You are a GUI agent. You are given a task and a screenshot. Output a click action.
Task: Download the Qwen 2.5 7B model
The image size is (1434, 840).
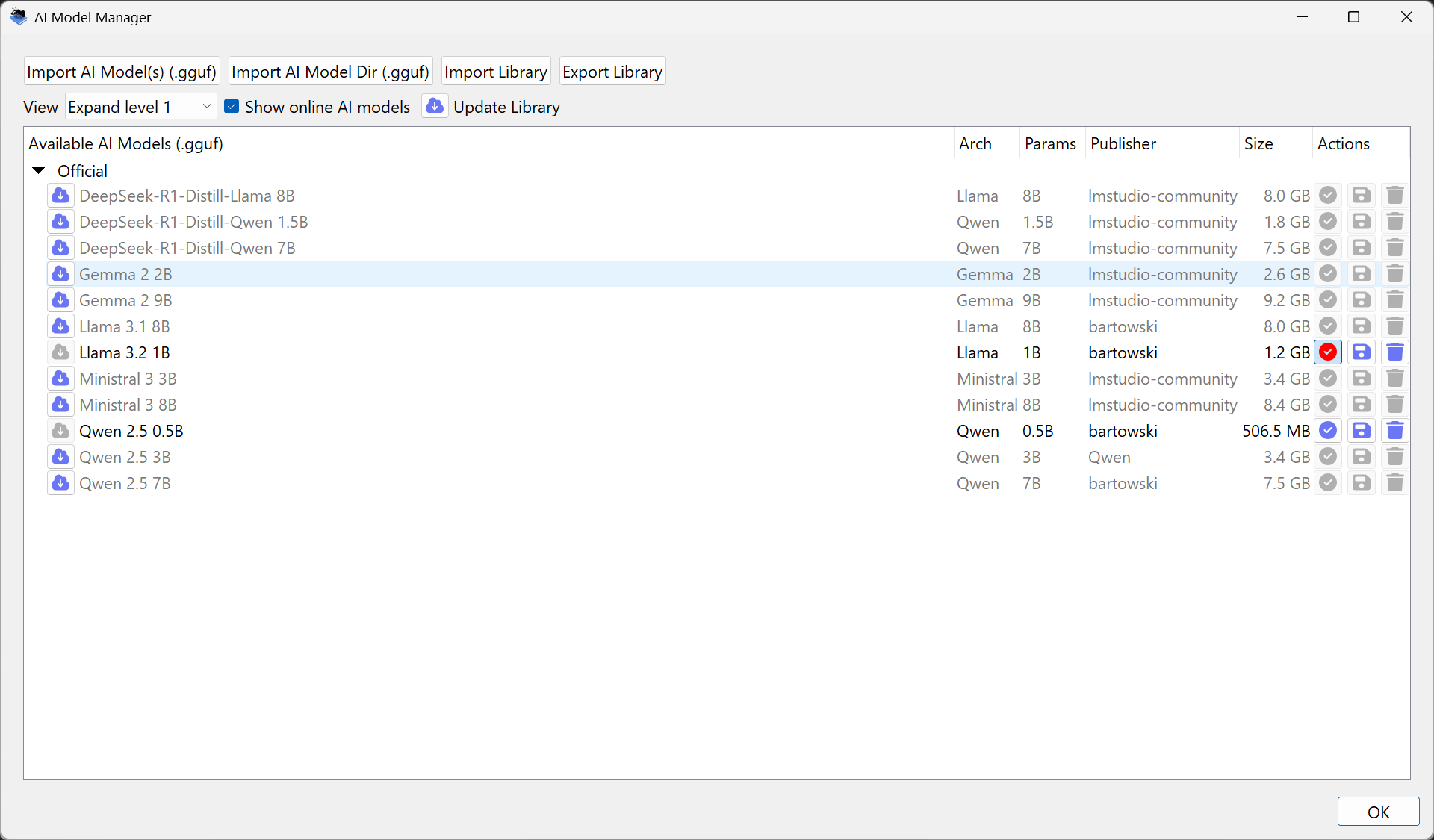tap(60, 483)
